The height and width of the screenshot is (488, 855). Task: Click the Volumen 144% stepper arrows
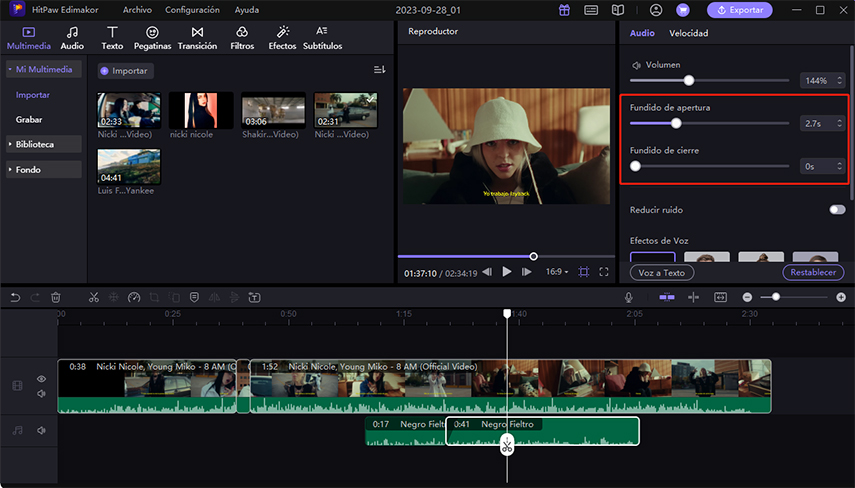(x=839, y=81)
